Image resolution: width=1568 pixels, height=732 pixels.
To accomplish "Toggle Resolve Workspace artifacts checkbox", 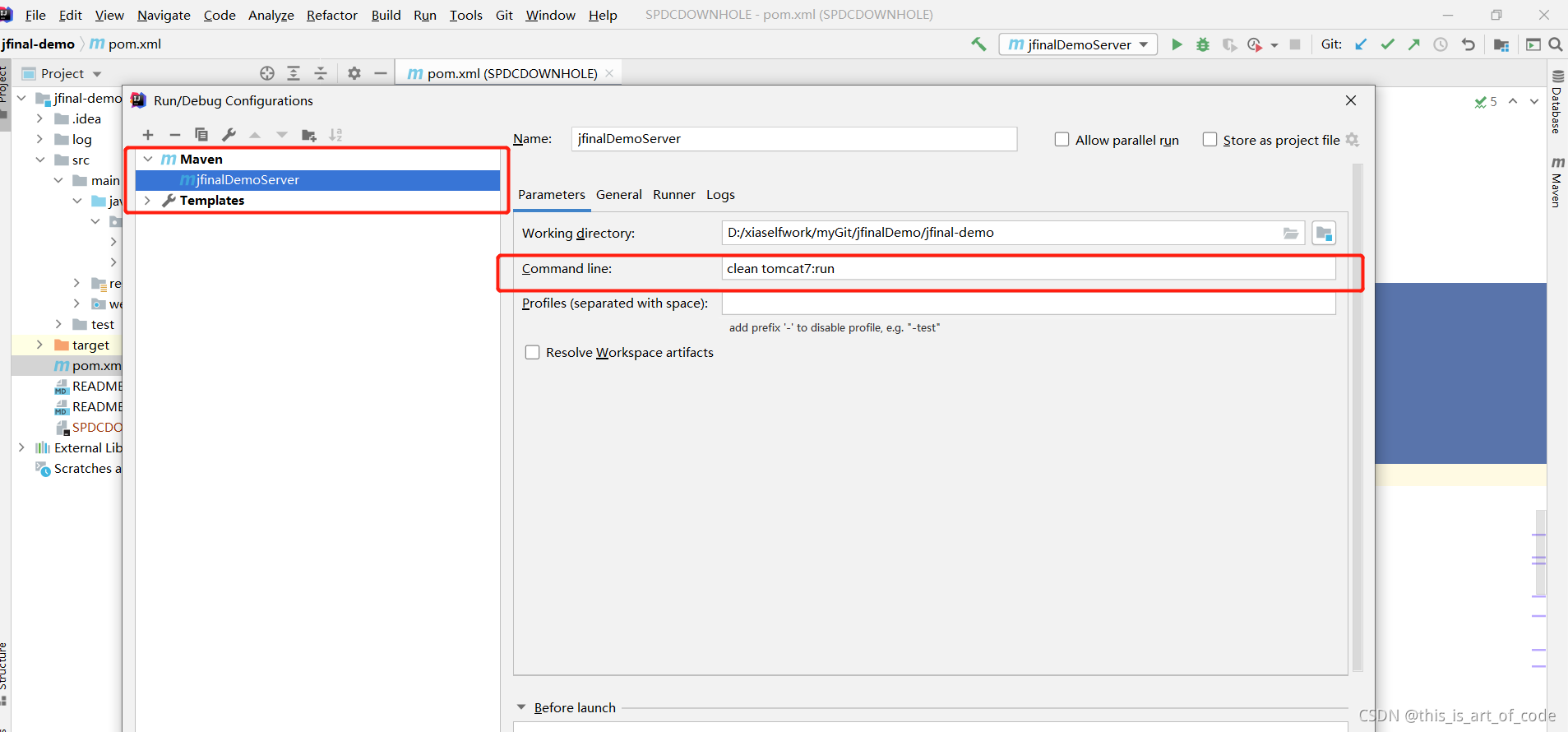I will 533,353.
